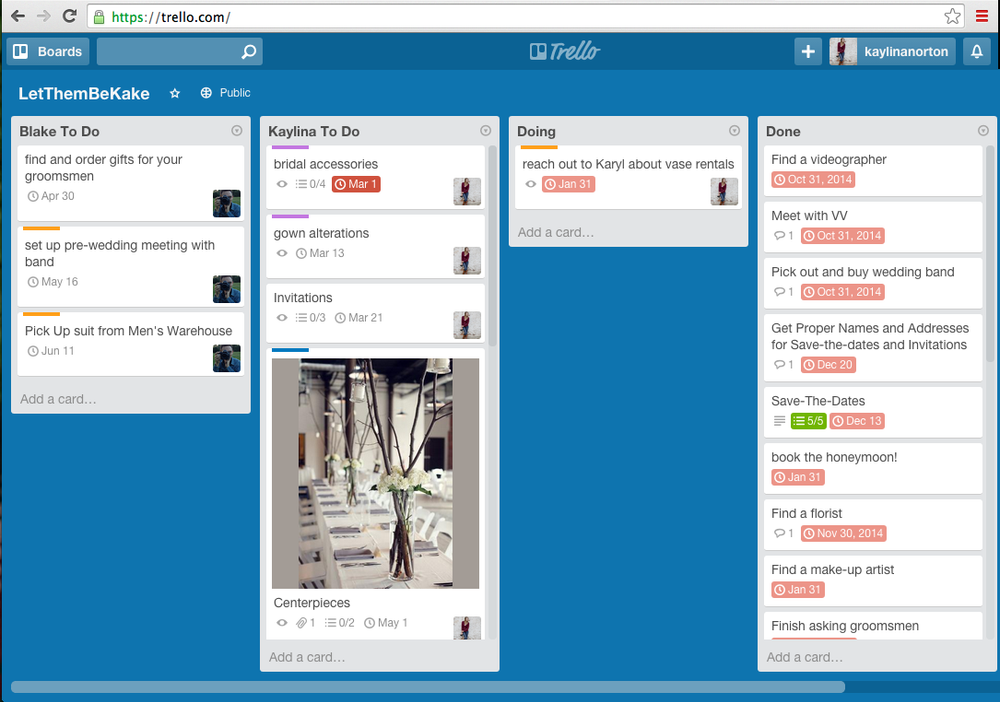Click comment badge on Meet with VV
This screenshot has height=702, width=1000.
784,236
